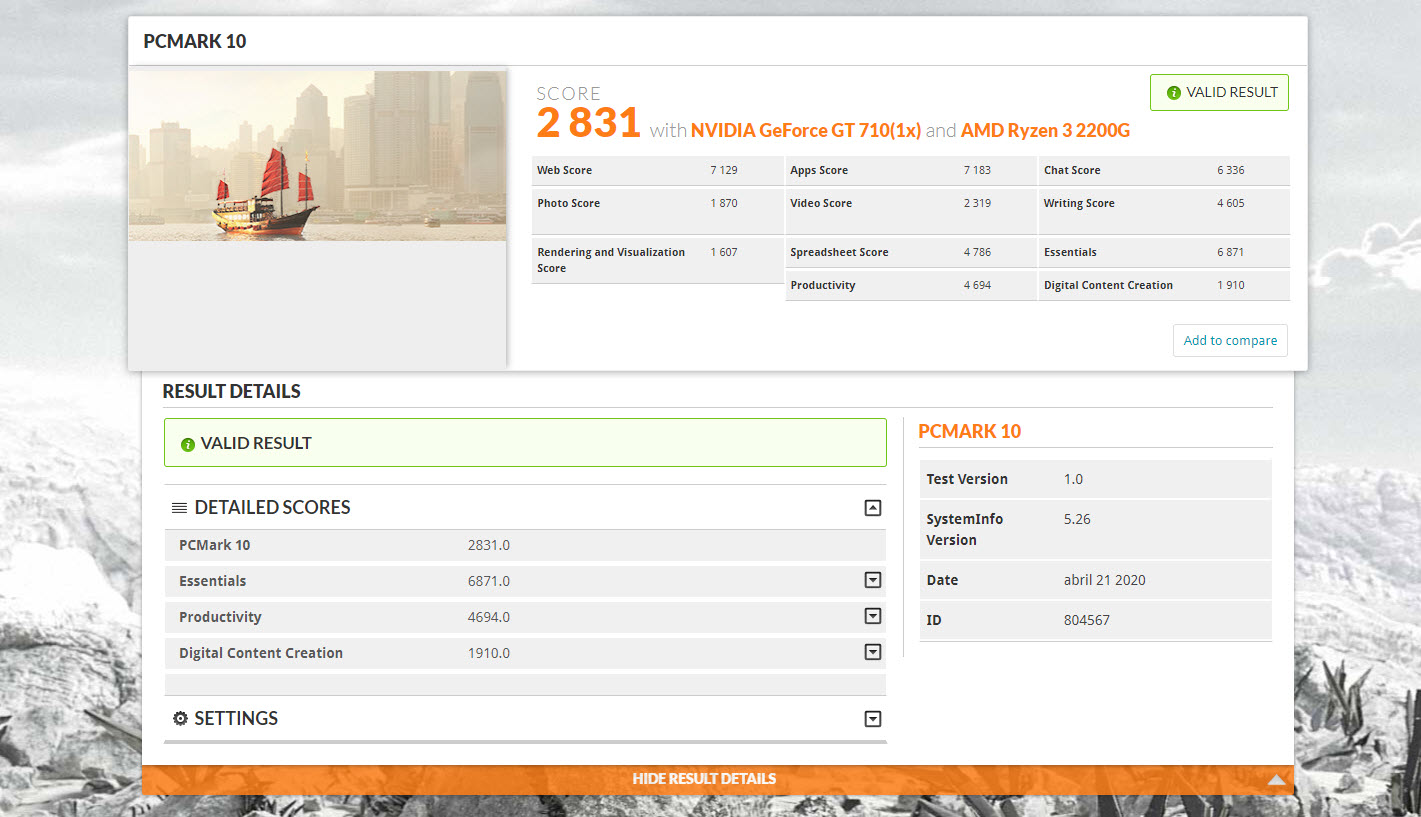1421x817 pixels.
Task: Click the result ID 804567
Action: click(x=1087, y=620)
